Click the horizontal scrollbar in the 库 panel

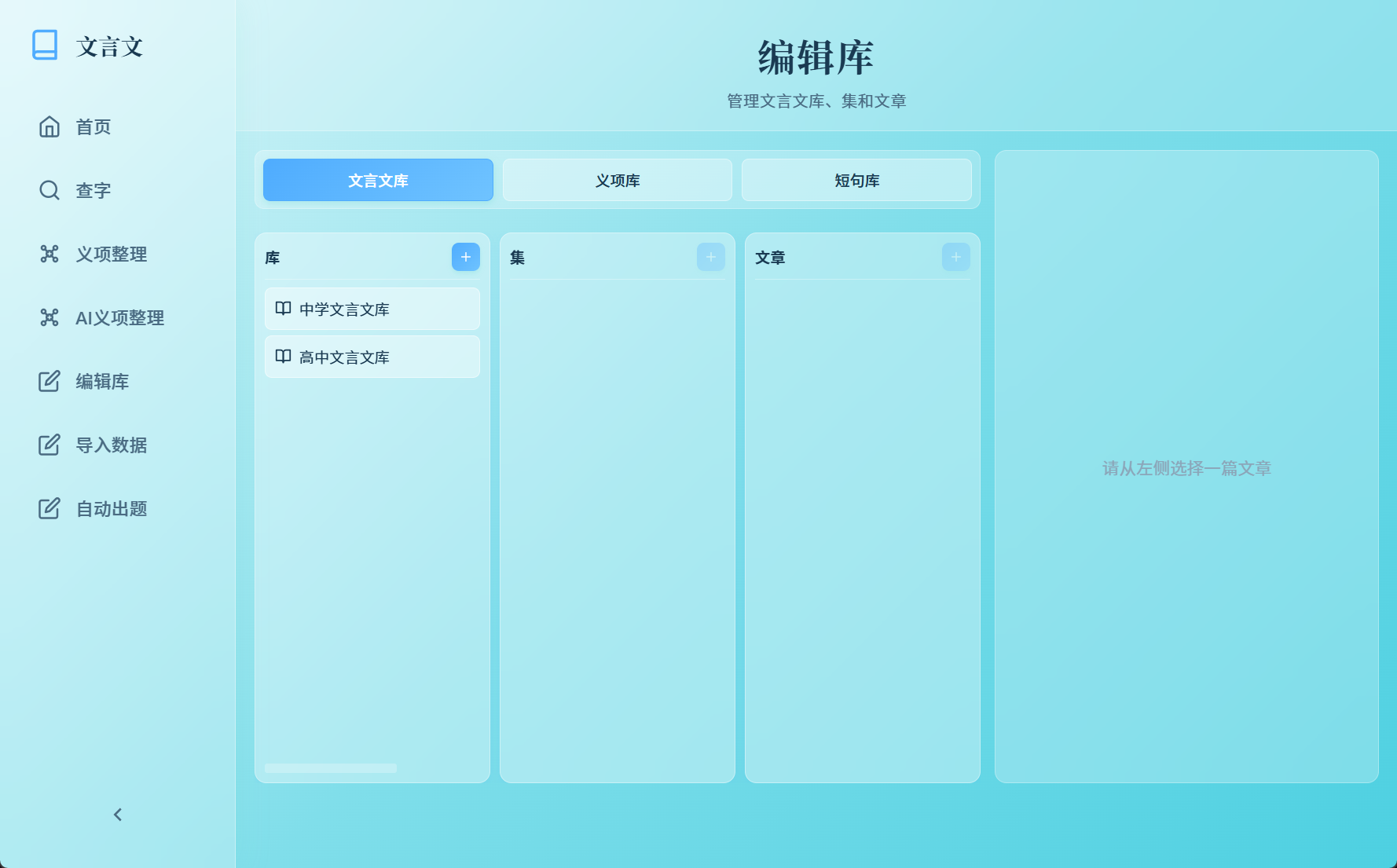(x=330, y=768)
